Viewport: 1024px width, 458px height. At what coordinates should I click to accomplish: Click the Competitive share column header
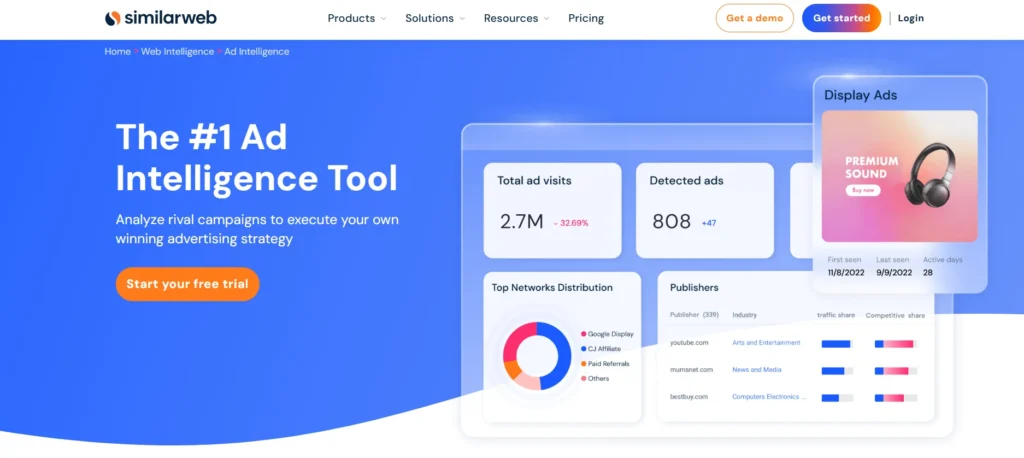coord(895,315)
